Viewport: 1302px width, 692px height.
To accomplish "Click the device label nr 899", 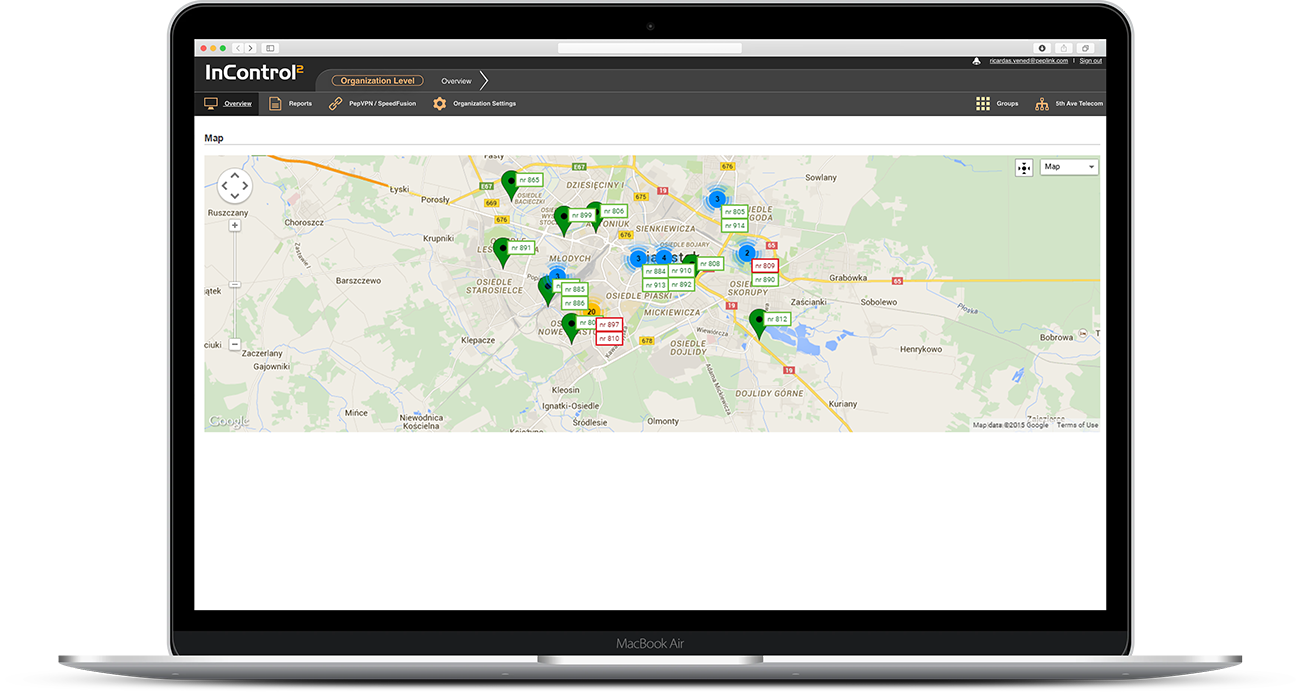I will point(582,215).
